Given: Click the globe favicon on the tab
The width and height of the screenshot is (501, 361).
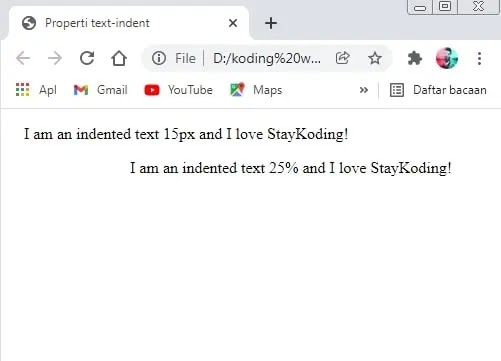Looking at the screenshot, I should pos(29,23).
